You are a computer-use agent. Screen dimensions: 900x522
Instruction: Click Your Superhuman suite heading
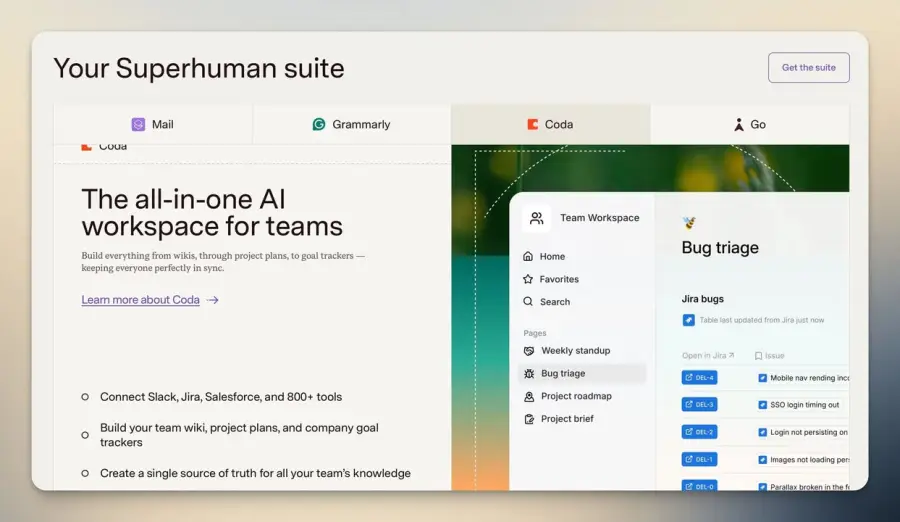coord(199,68)
